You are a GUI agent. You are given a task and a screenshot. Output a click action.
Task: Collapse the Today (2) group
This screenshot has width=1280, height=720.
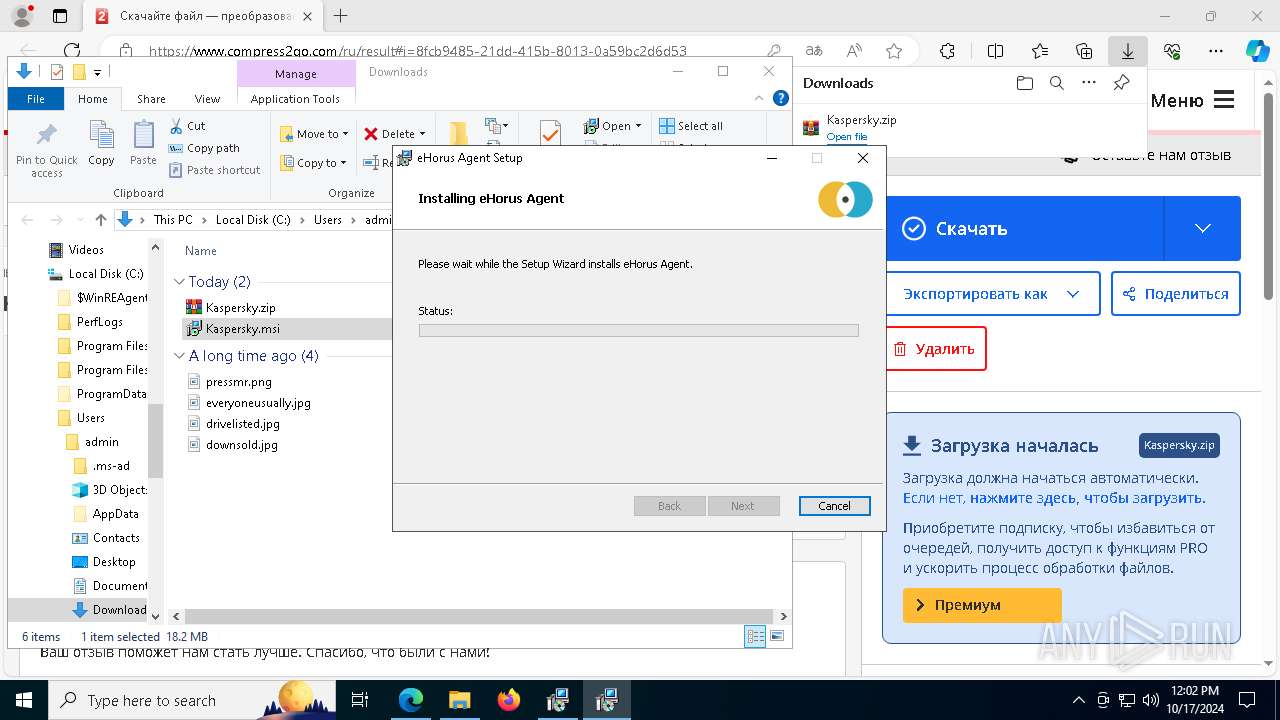(x=180, y=282)
